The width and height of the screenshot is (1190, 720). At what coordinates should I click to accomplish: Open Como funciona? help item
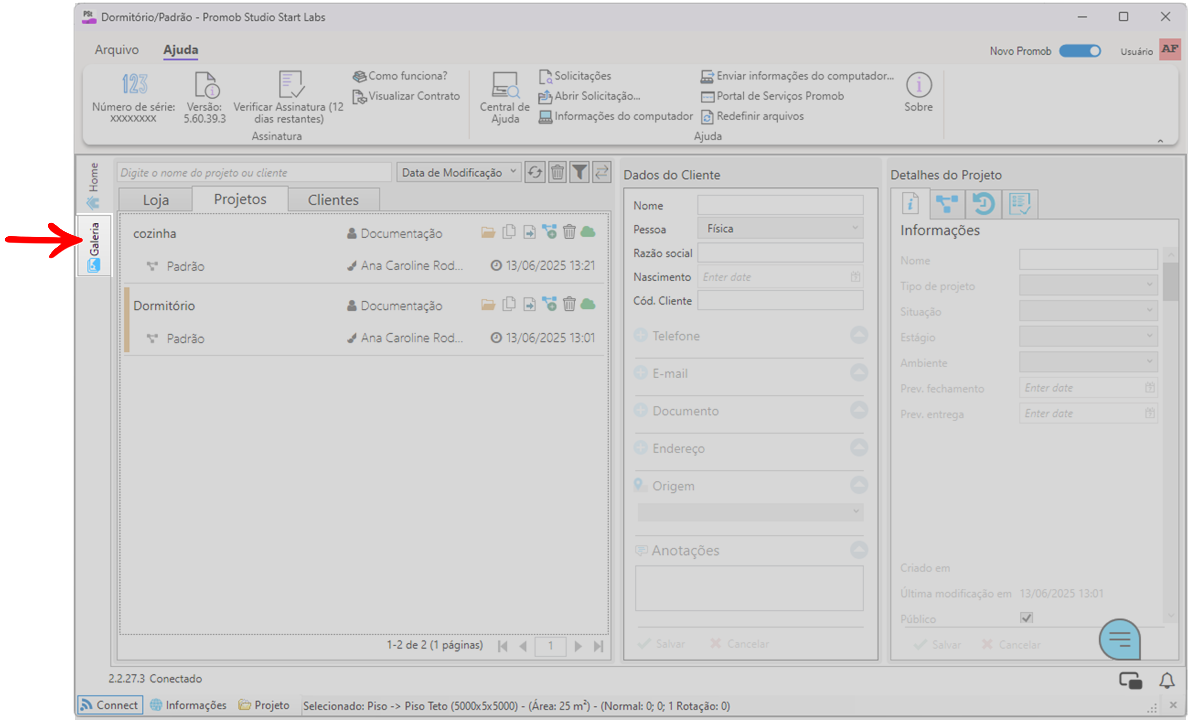400,76
